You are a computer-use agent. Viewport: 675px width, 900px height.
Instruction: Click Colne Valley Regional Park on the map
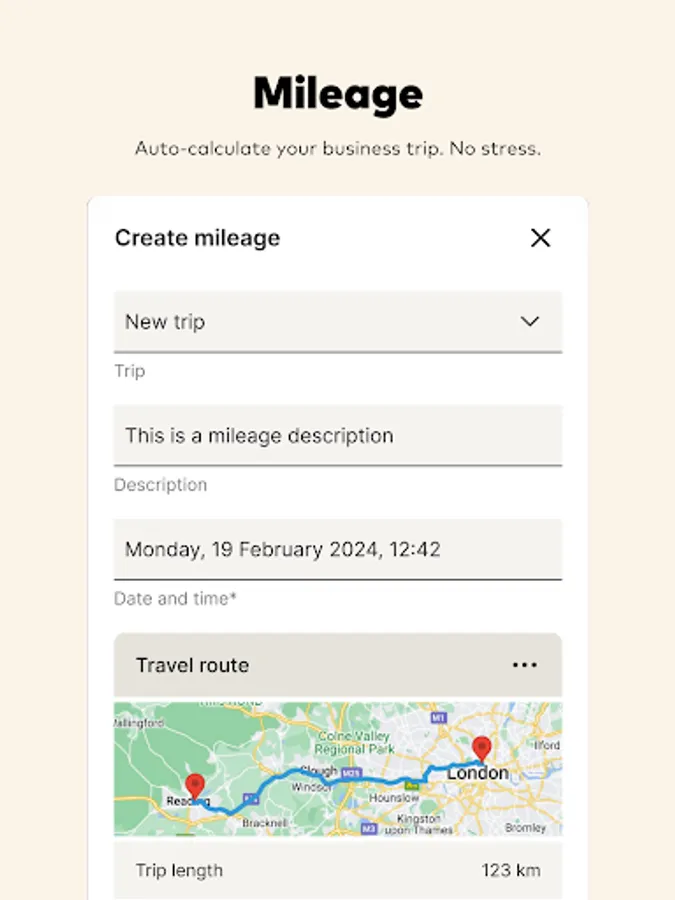click(355, 740)
